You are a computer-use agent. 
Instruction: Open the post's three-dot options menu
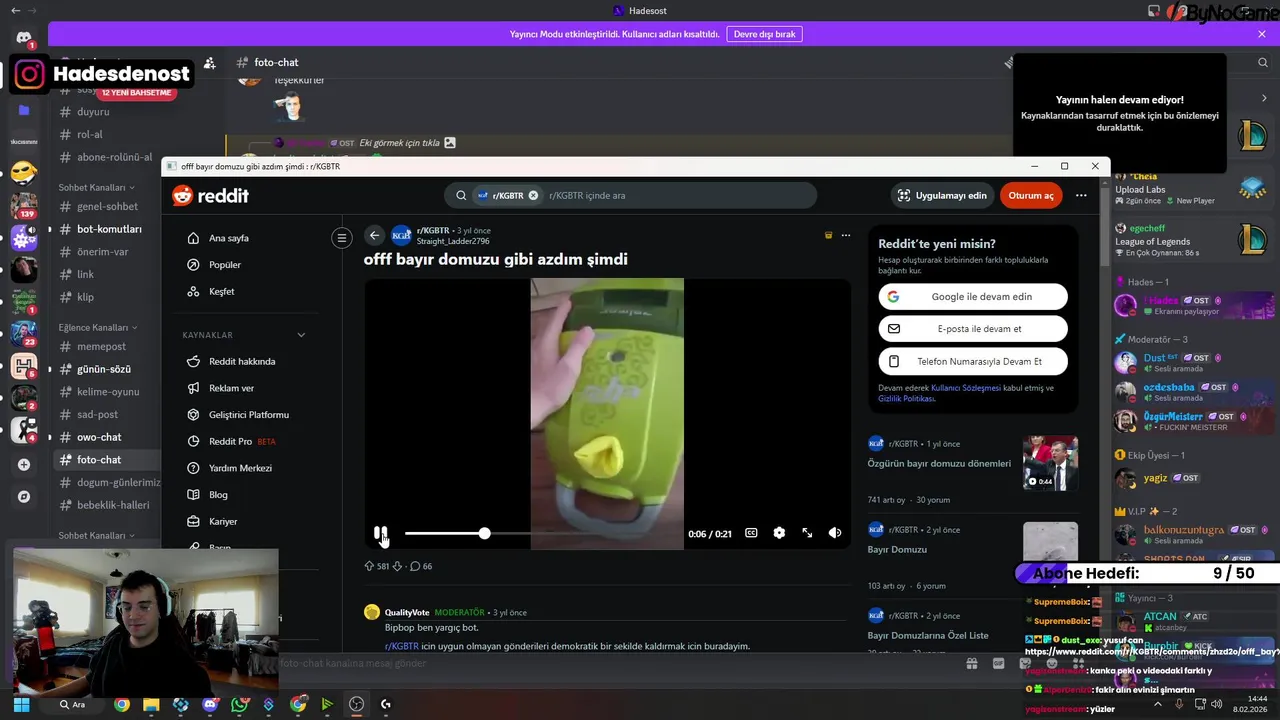pyautogui.click(x=846, y=236)
